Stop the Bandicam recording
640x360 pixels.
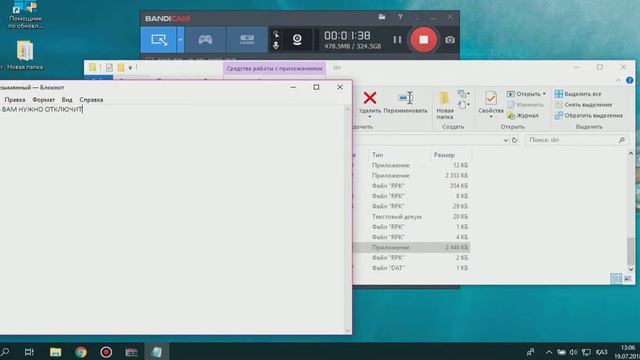424,40
